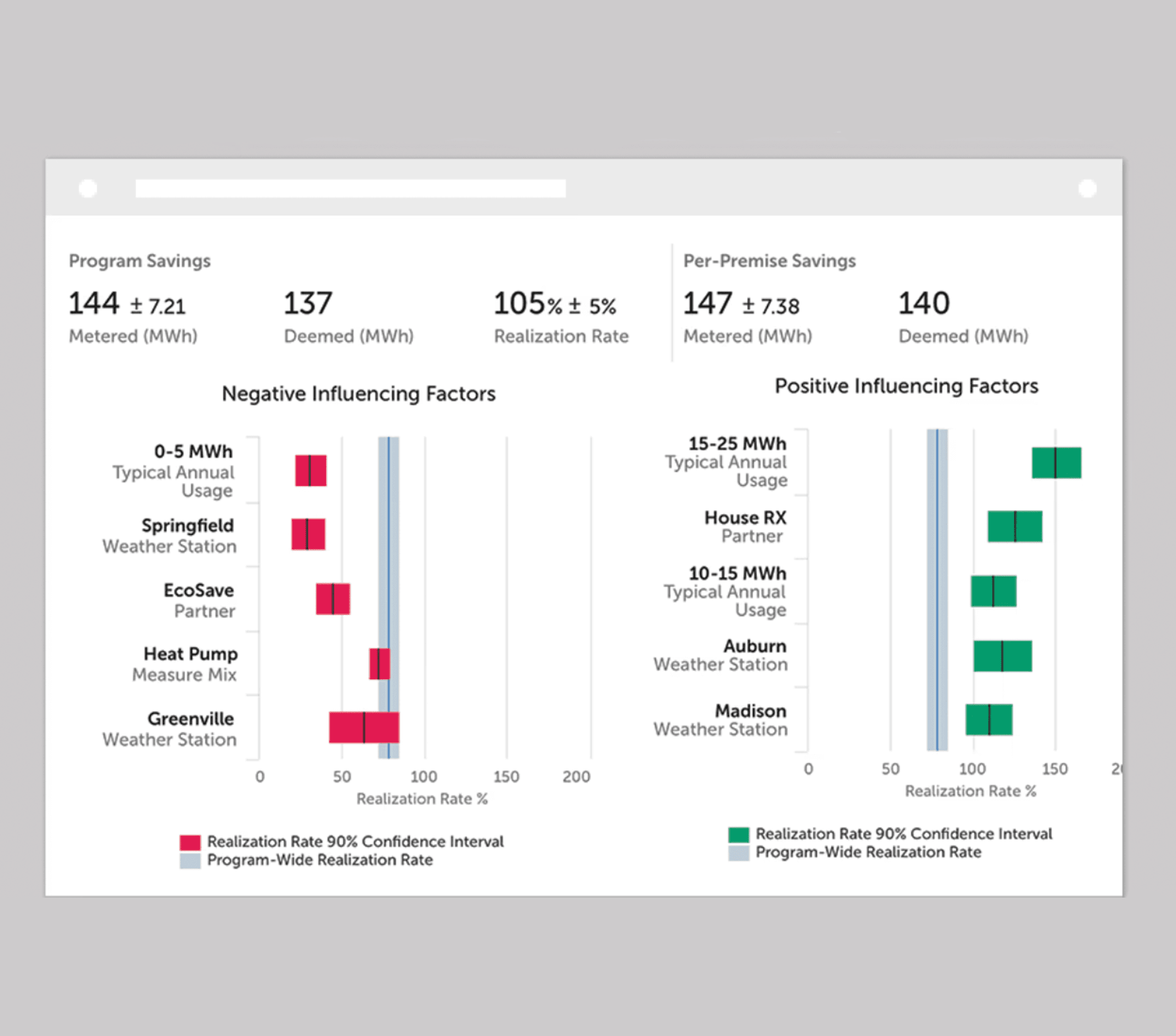The height and width of the screenshot is (1036, 1176).
Task: Select the Heat Pump Measure Mix bar
Action: coord(380,663)
